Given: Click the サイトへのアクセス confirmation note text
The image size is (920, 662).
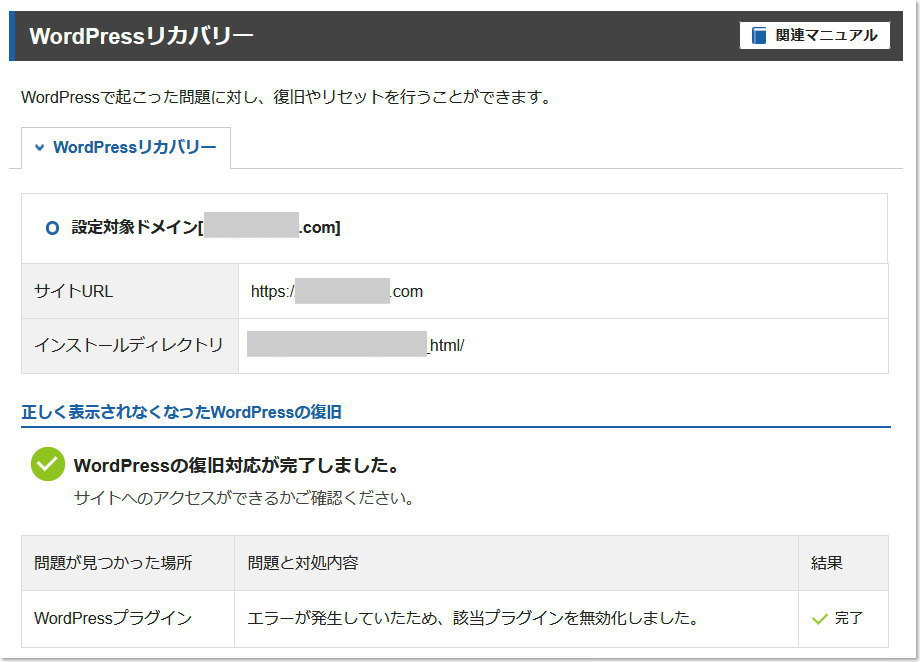Looking at the screenshot, I should [244, 497].
